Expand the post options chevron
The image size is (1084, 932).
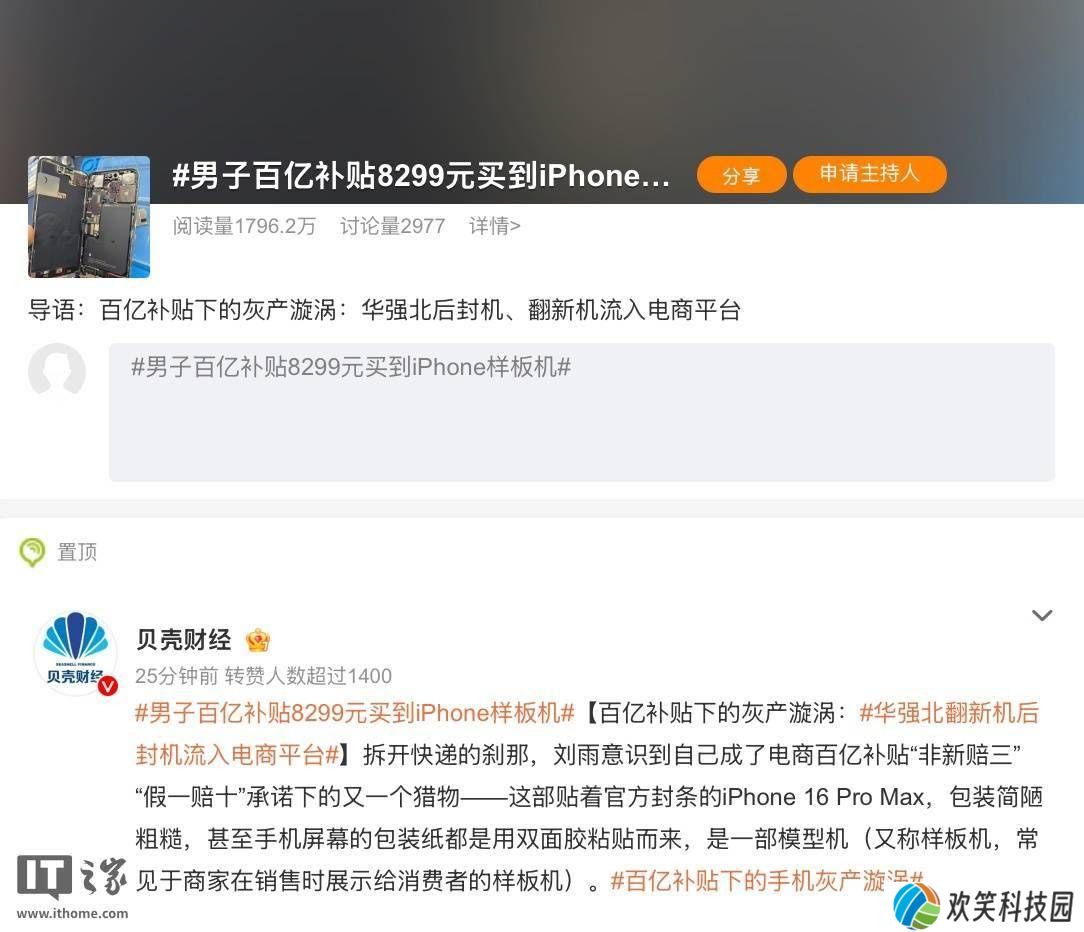(x=1042, y=615)
